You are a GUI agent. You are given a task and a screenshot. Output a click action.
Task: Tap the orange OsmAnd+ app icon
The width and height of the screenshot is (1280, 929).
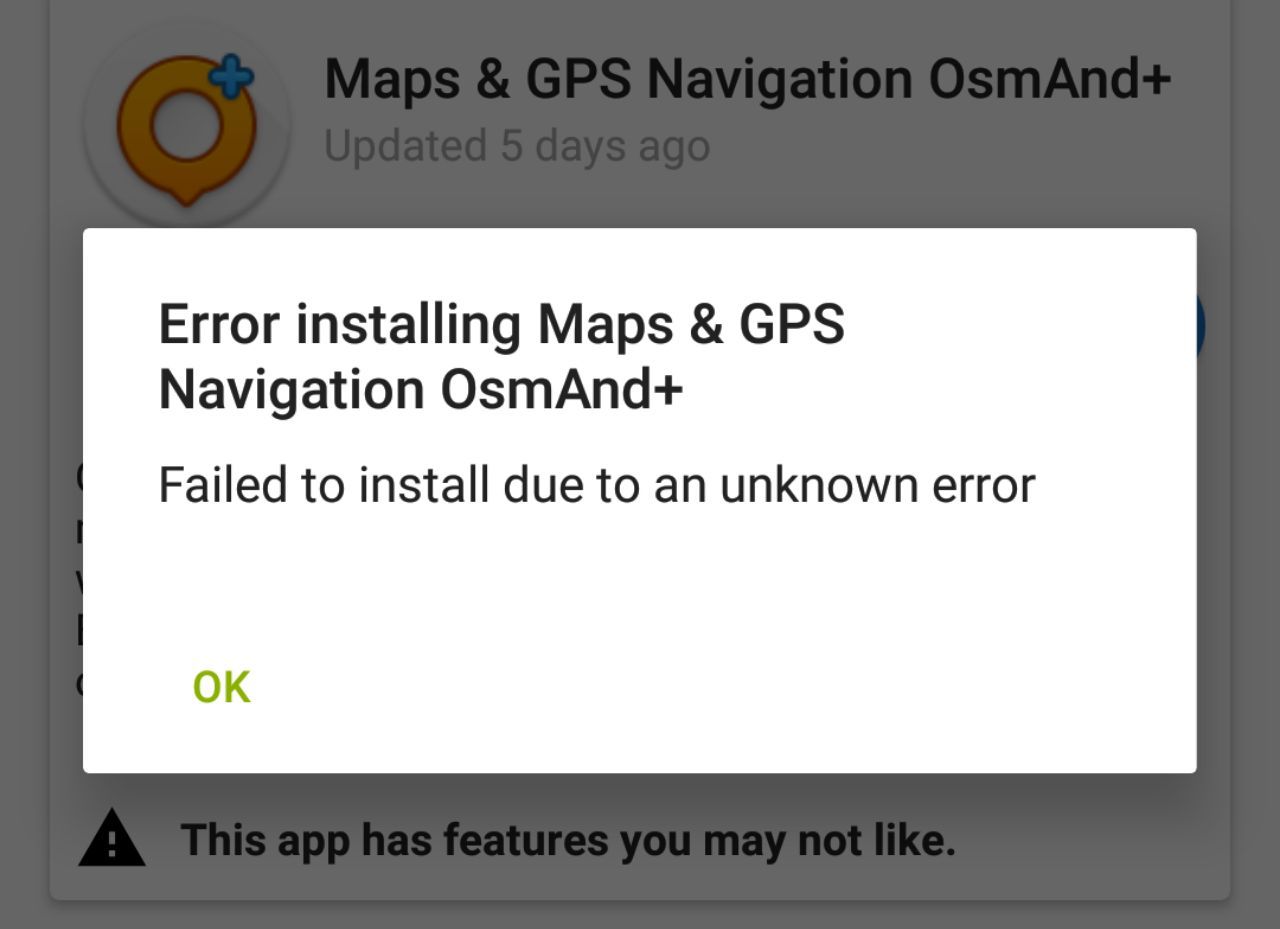pyautogui.click(x=187, y=130)
